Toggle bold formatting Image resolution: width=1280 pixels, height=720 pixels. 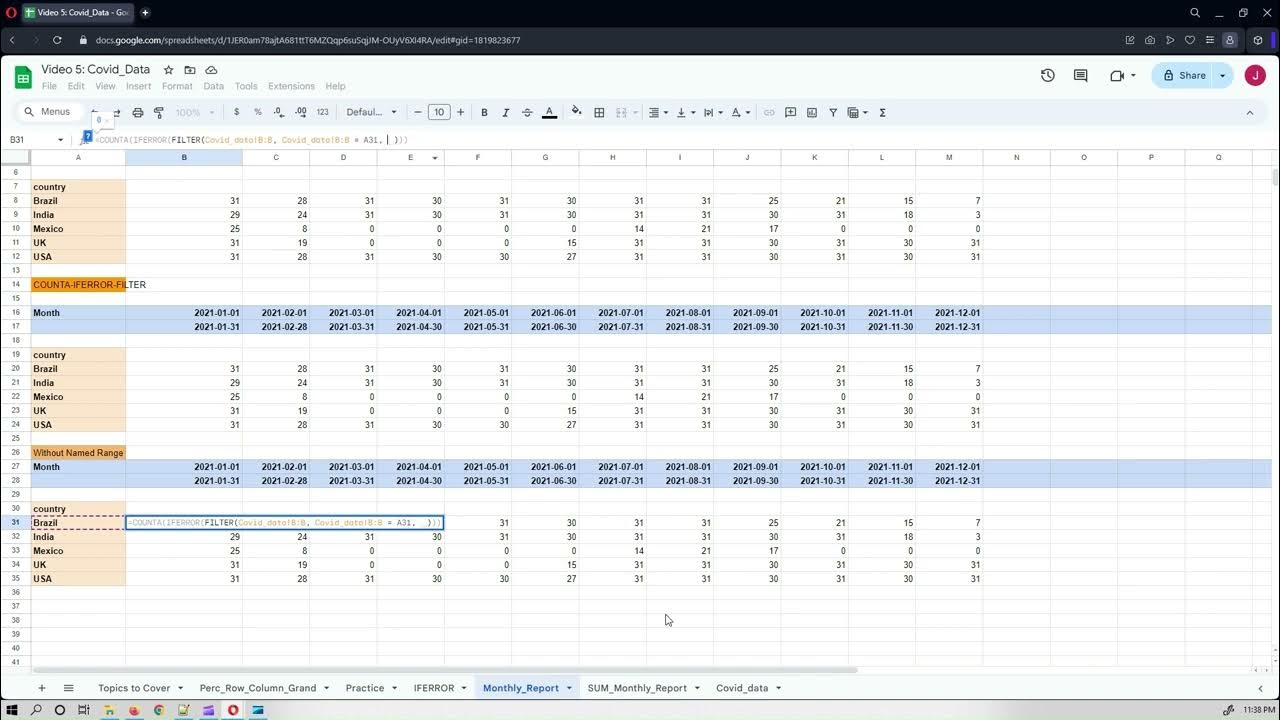coord(484,112)
